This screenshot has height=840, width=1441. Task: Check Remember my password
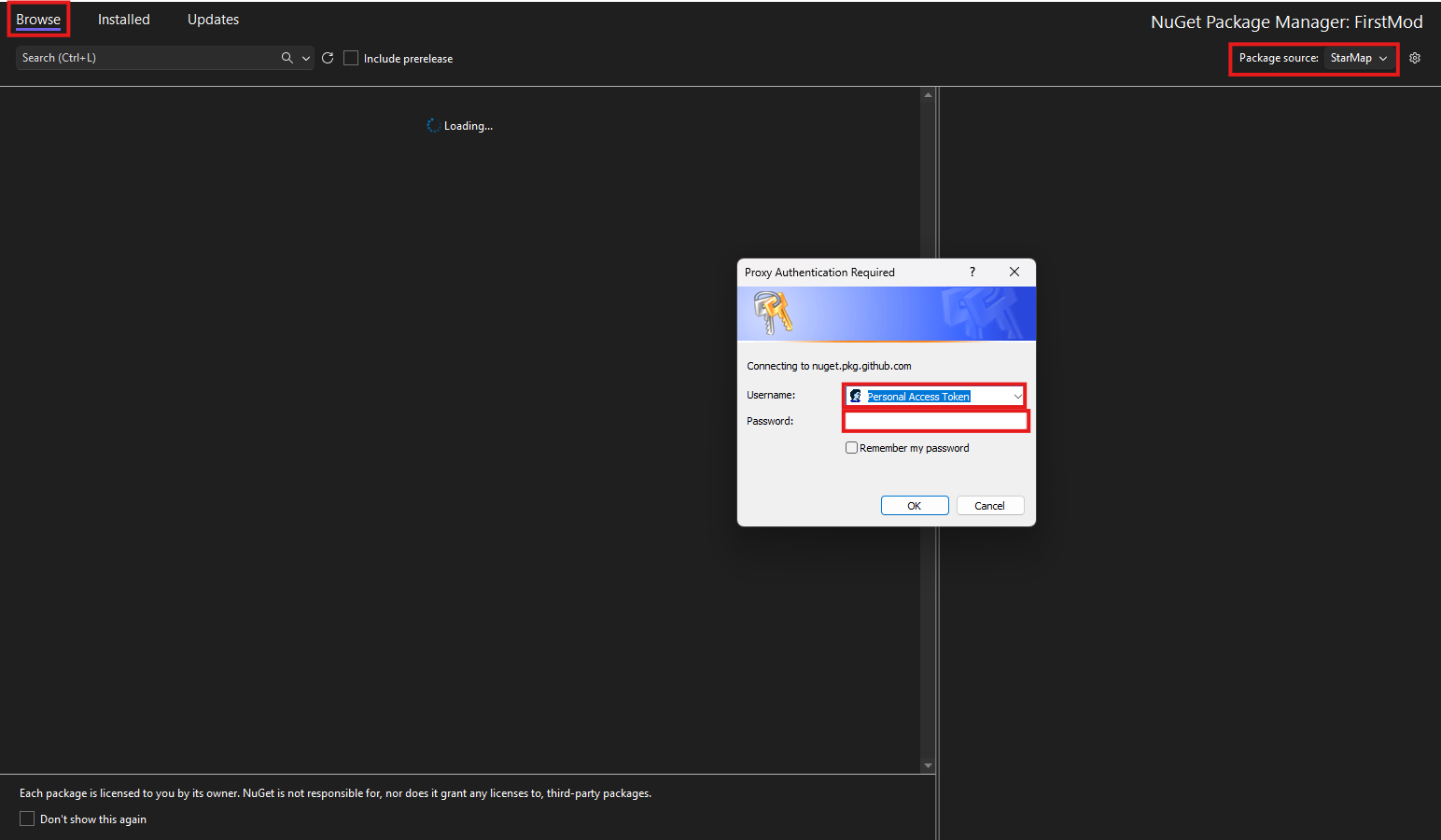pos(851,448)
